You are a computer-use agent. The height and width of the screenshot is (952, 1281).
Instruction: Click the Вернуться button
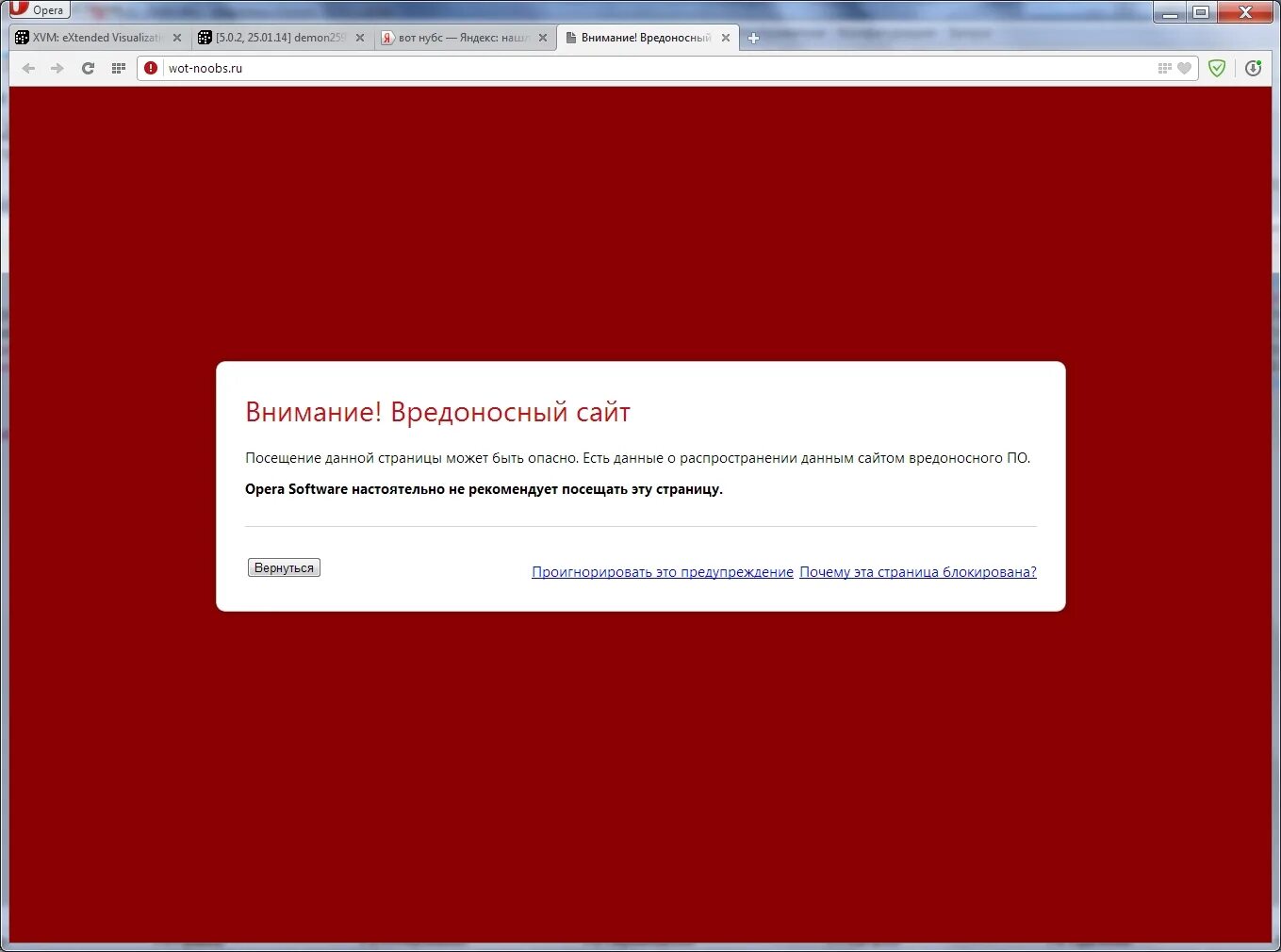pos(284,567)
